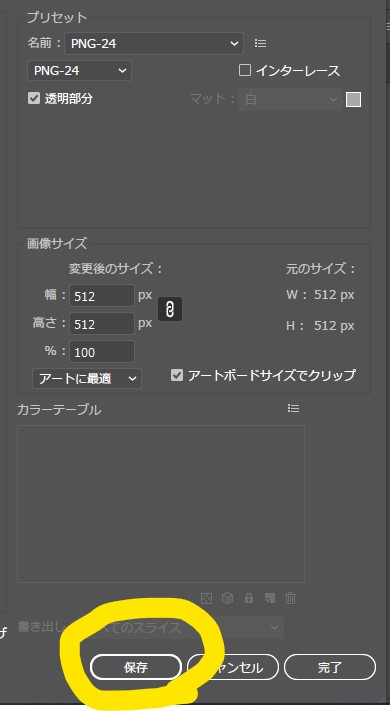Expand the PNG-24 file format dropdown
The image size is (390, 711).
tap(79, 71)
